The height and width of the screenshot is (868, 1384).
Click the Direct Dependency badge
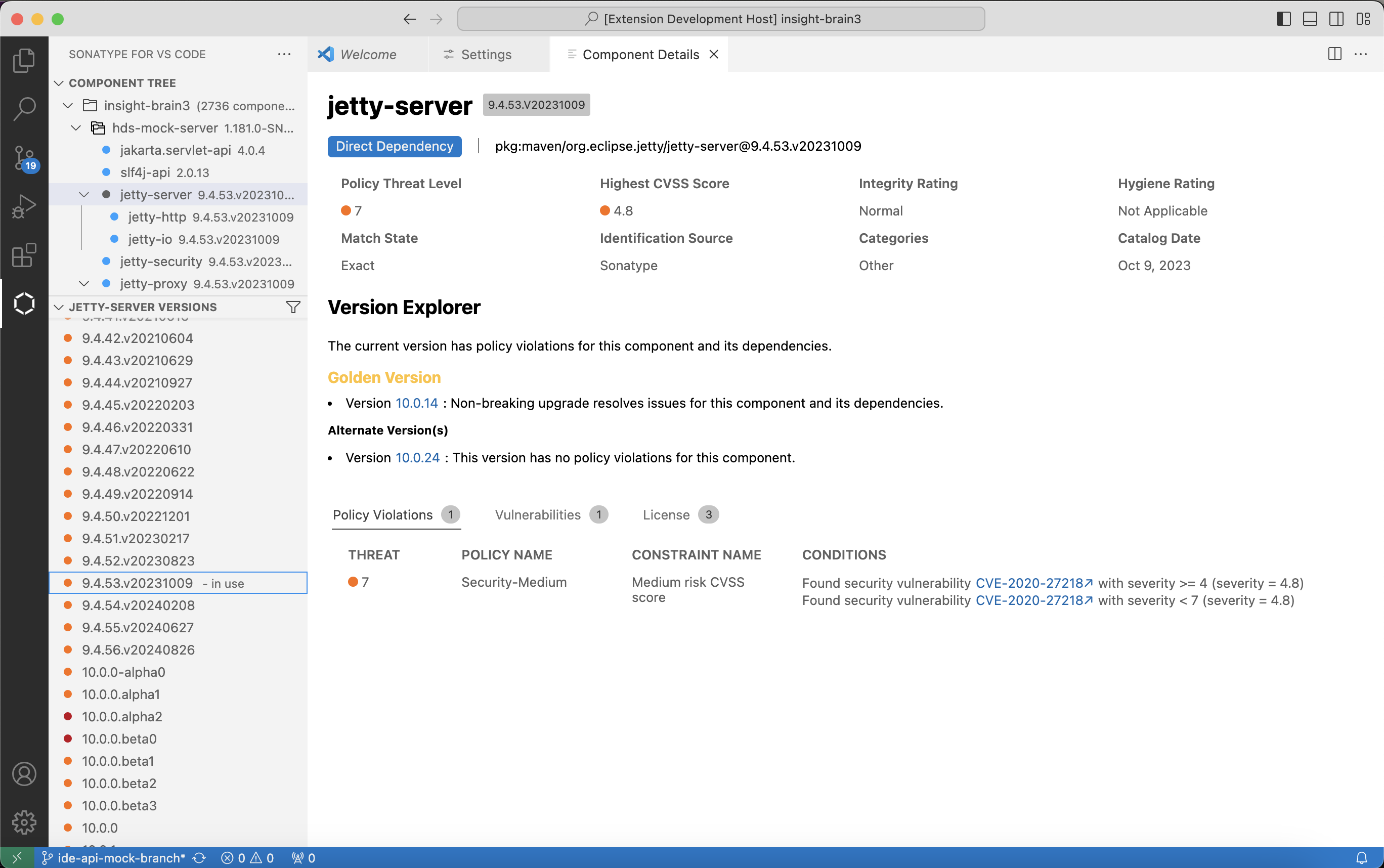tap(395, 146)
